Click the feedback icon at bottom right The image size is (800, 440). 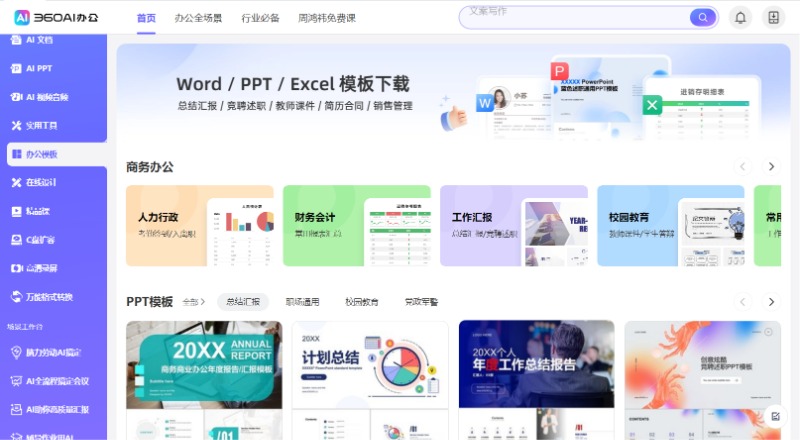(x=774, y=415)
